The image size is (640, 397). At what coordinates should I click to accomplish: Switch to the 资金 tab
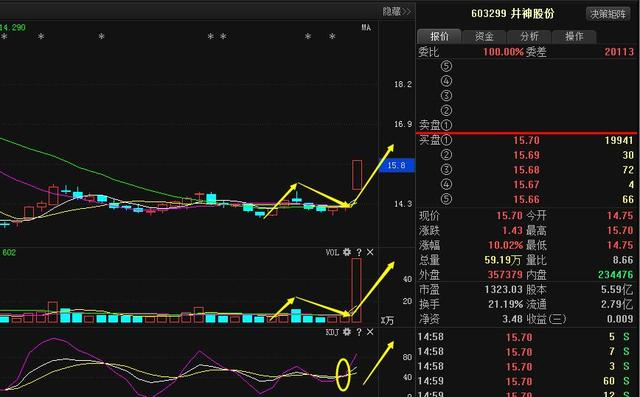point(484,36)
